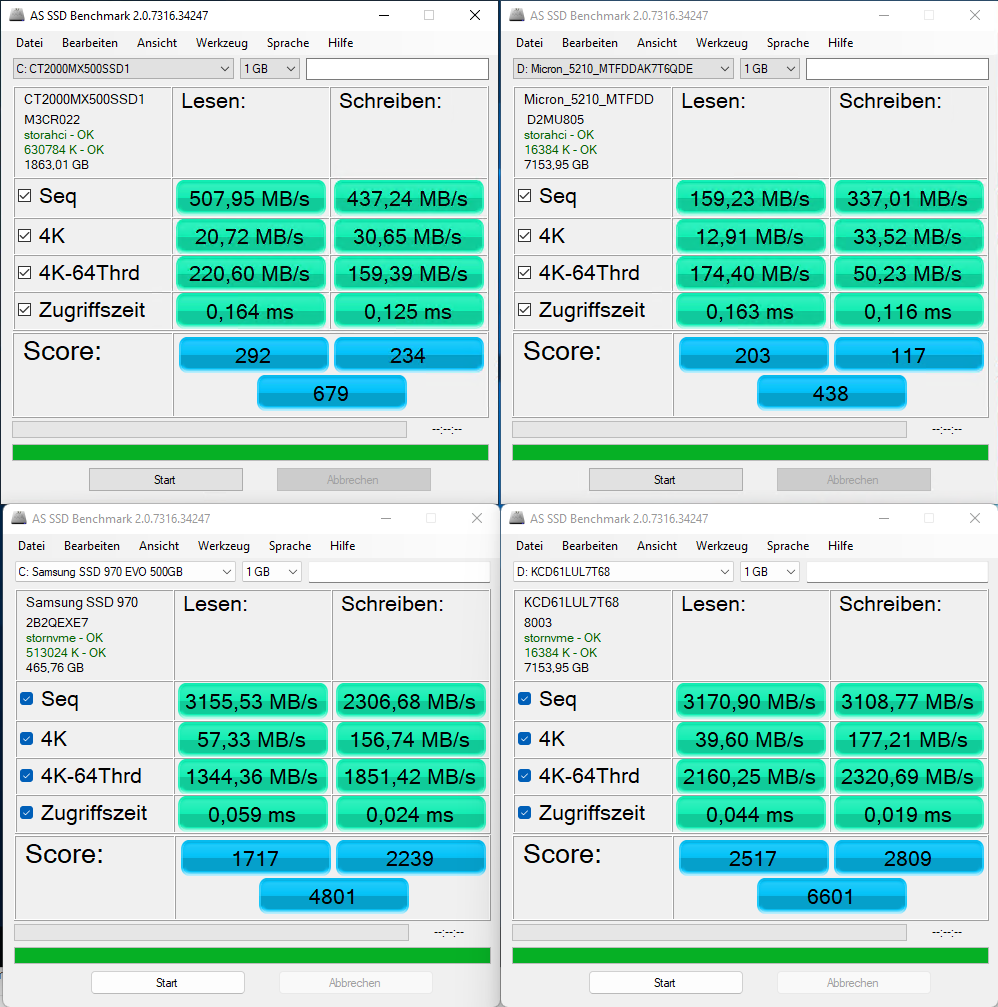The image size is (998, 1007).
Task: Click write score 234
Action: [408, 355]
